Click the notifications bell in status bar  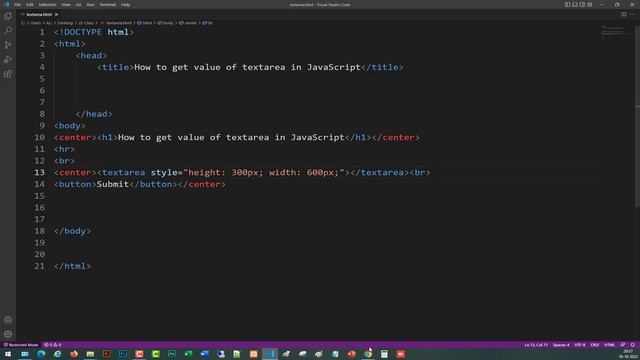coord(633,345)
